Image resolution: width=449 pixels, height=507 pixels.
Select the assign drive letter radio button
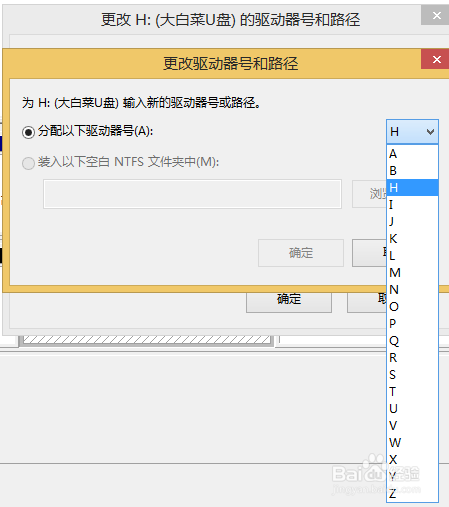tap(28, 132)
